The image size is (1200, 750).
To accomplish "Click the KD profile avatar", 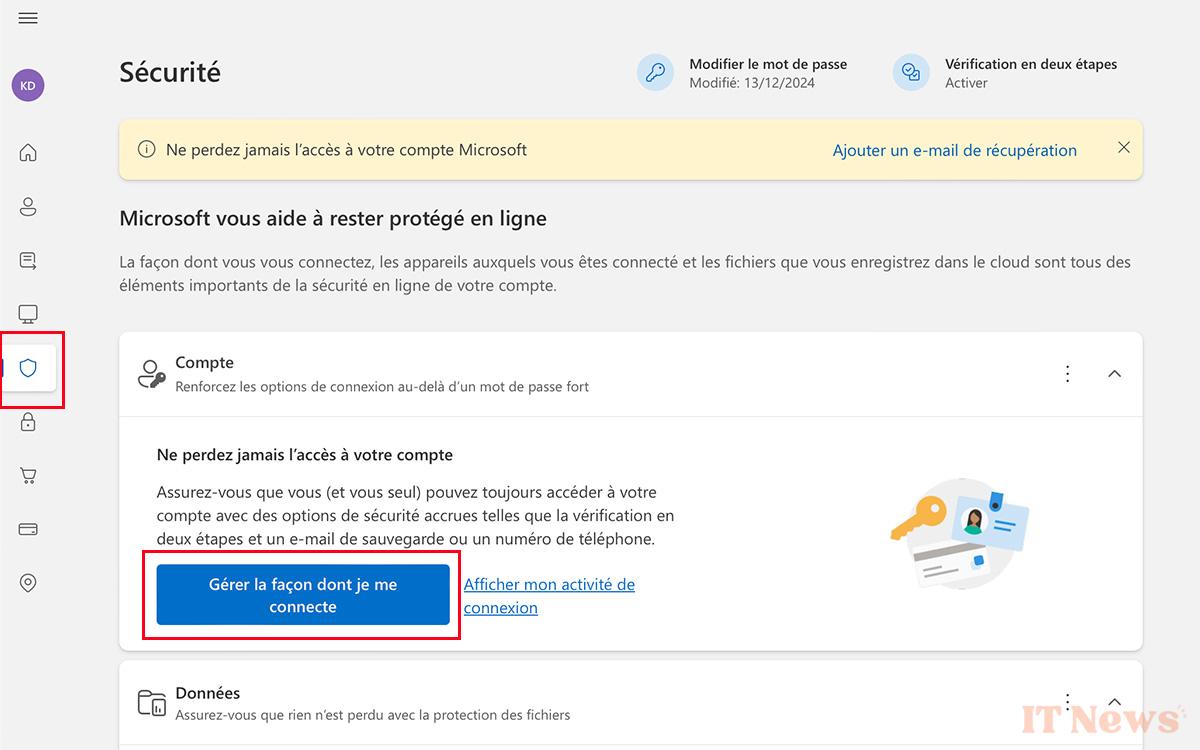I will tap(28, 85).
